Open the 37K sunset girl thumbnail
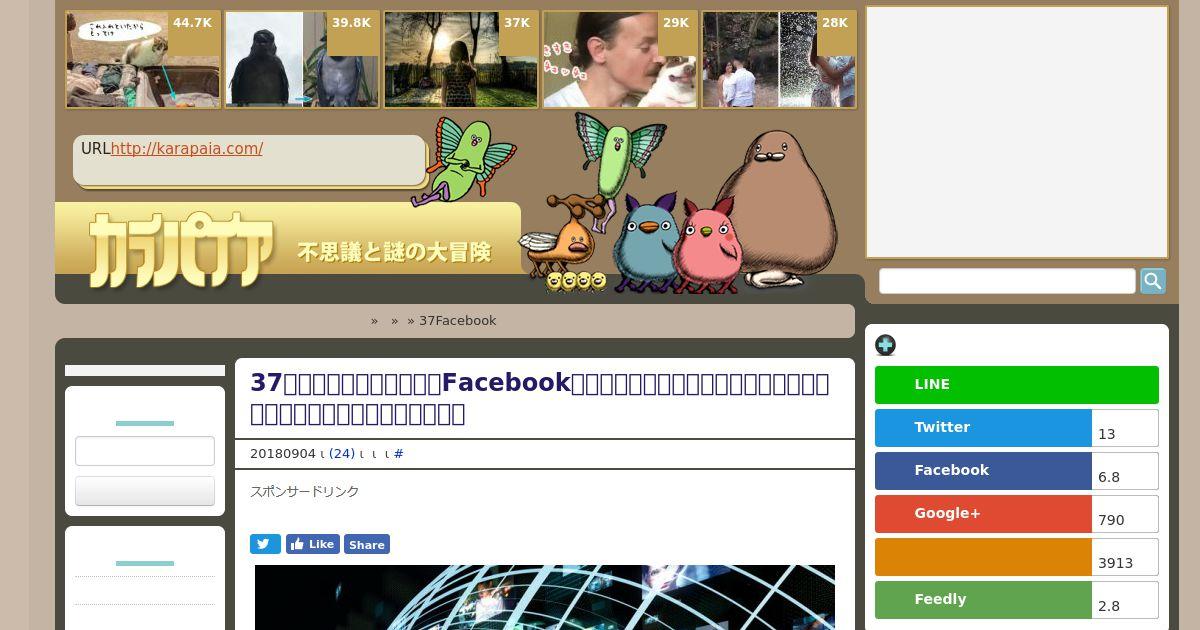The height and width of the screenshot is (630, 1200). (x=461, y=60)
